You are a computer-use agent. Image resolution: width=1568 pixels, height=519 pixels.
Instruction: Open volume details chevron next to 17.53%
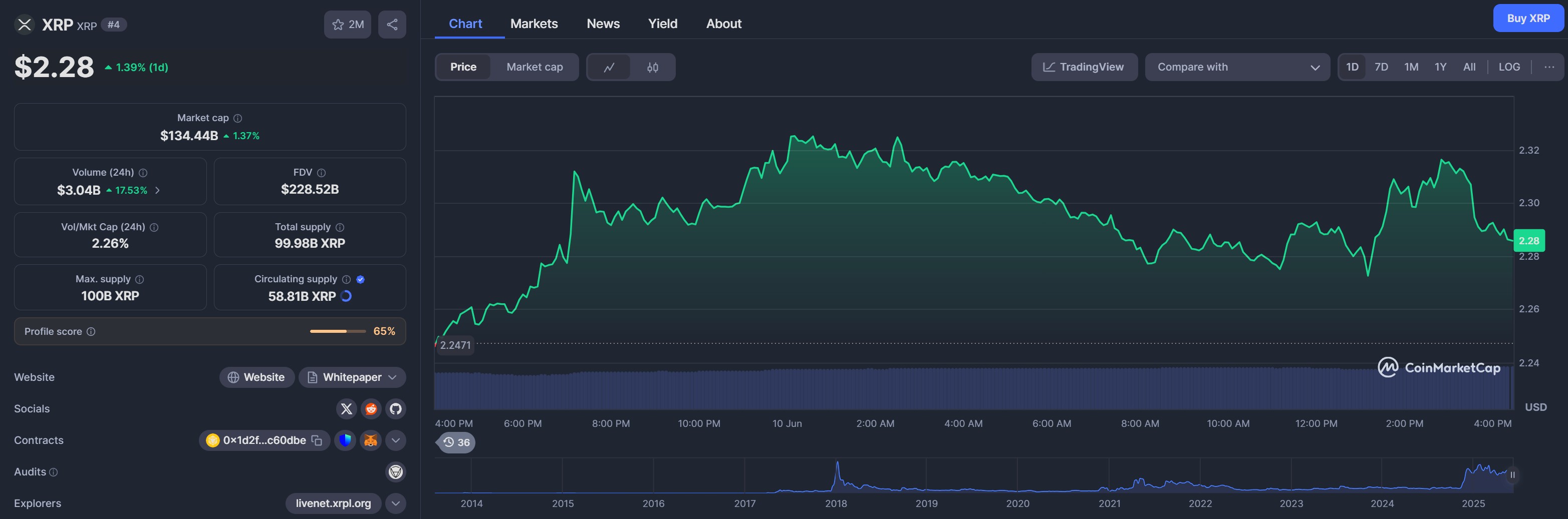point(158,191)
